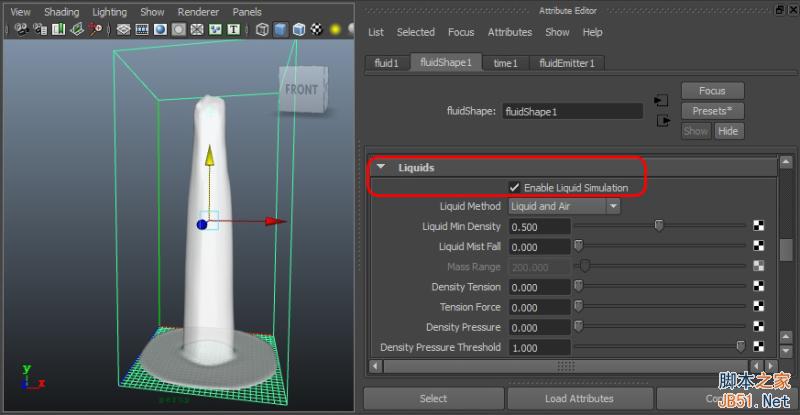The width and height of the screenshot is (800, 415).
Task: Enable Wireframe on Shaded cube icon
Action: 299,30
